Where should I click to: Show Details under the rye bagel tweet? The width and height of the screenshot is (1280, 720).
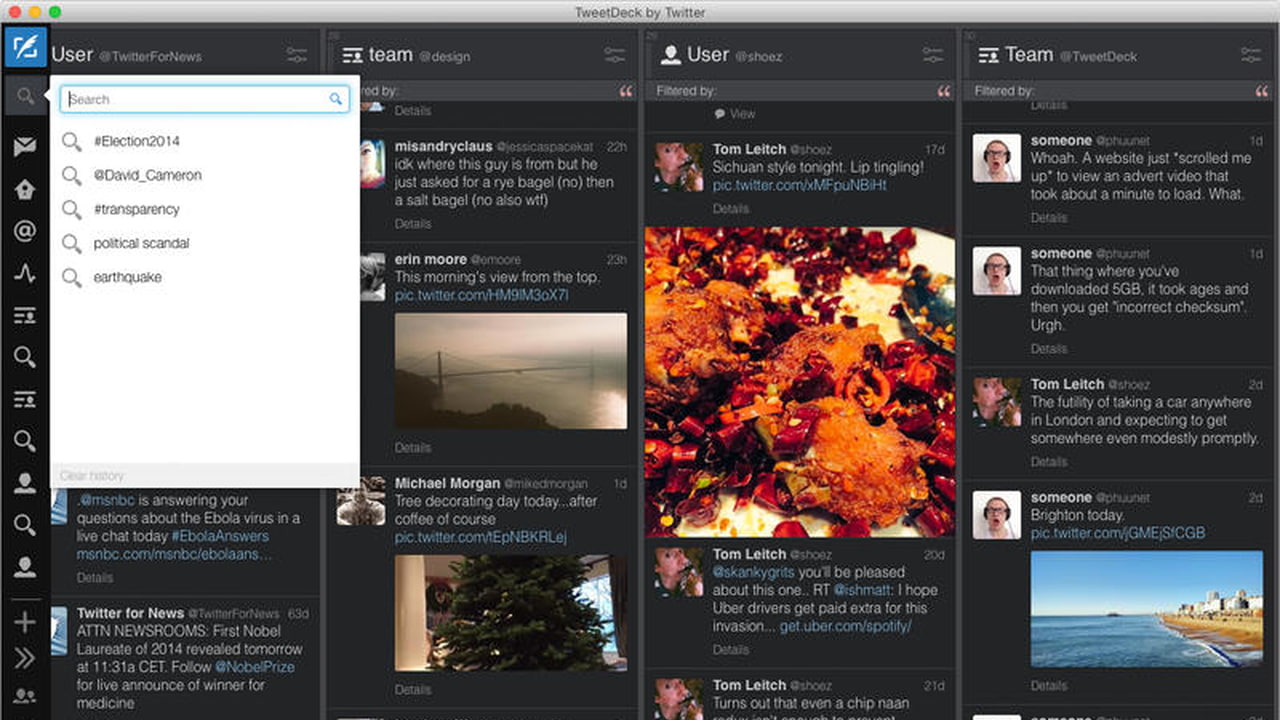(x=413, y=224)
